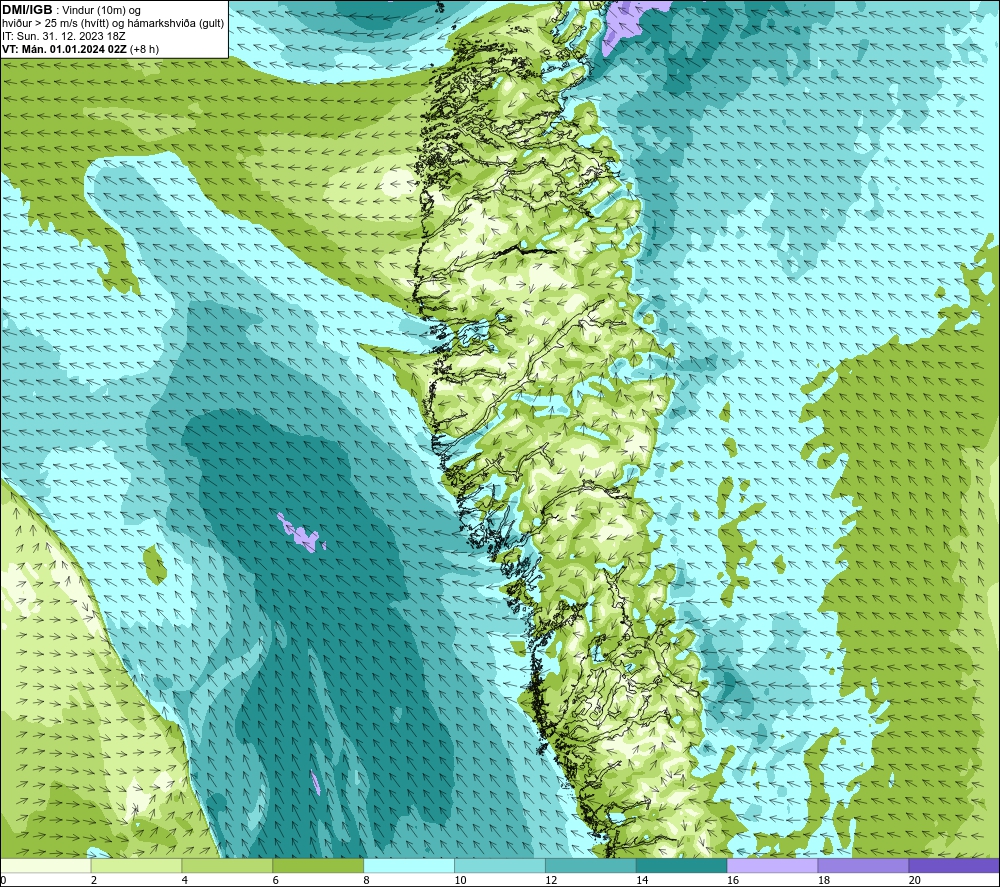Click the legend label '12'
The width and height of the screenshot is (1000, 887).
(551, 880)
